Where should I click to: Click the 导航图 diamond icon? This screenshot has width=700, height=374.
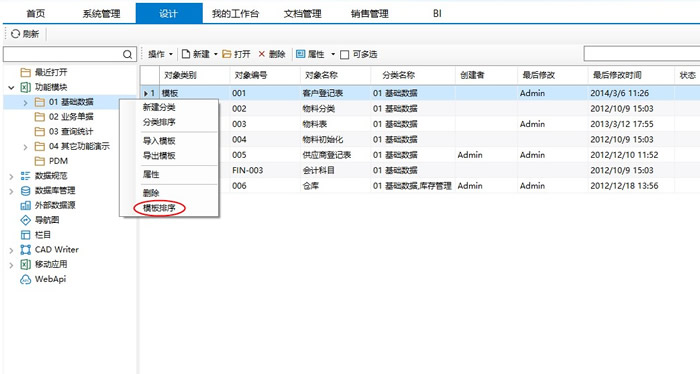point(25,220)
